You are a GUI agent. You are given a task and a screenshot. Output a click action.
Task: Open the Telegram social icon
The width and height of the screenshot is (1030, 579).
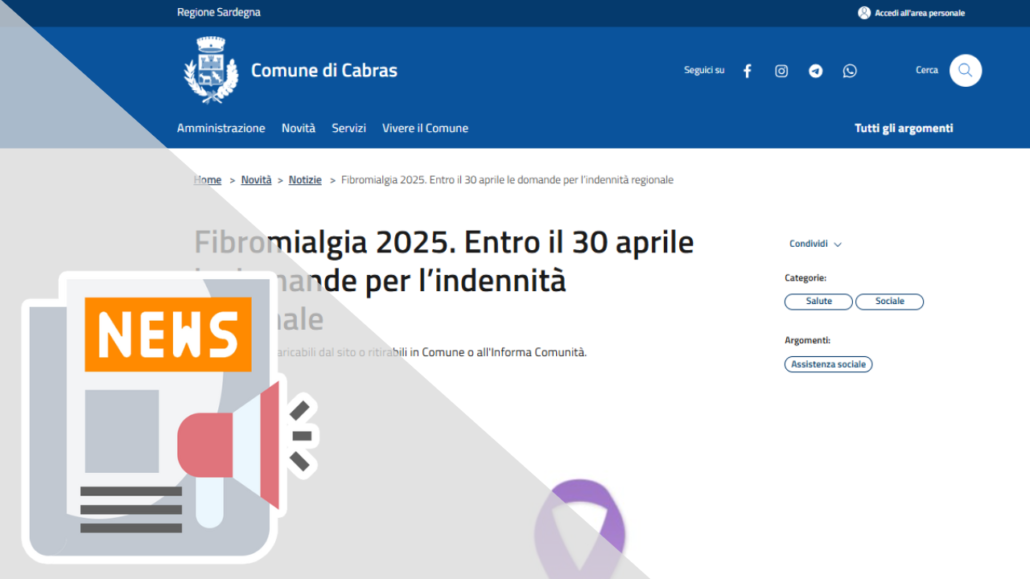click(x=815, y=71)
